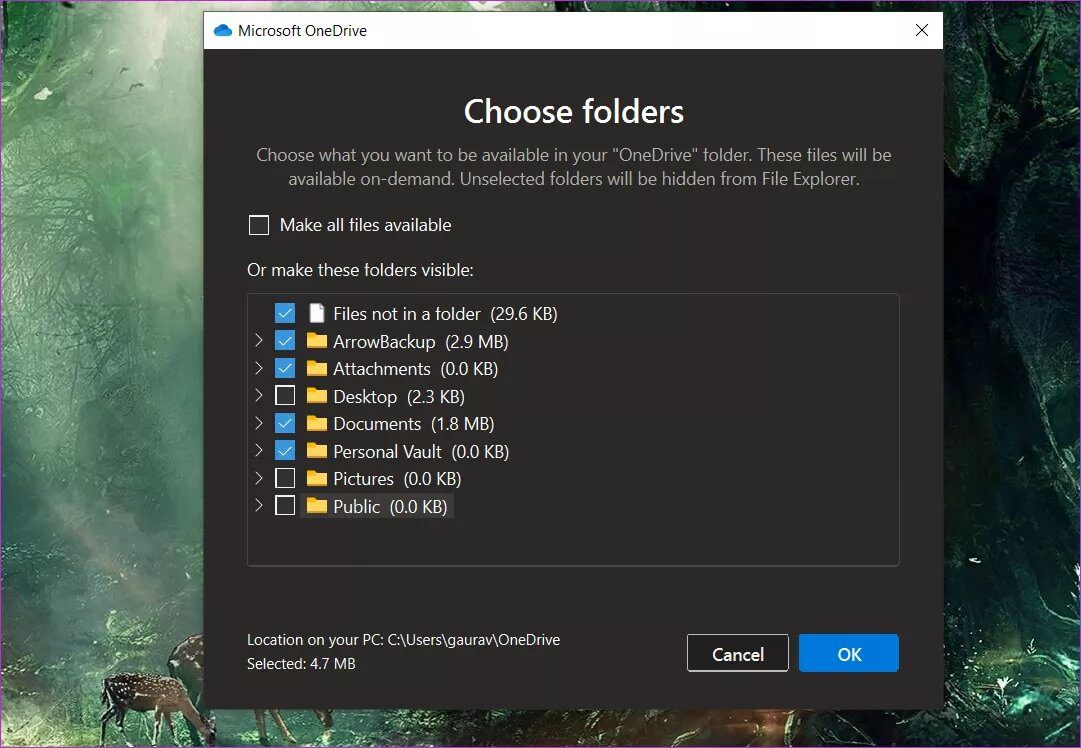Click the Microsoft OneDrive title text
This screenshot has height=748, width=1081.
pos(302,30)
